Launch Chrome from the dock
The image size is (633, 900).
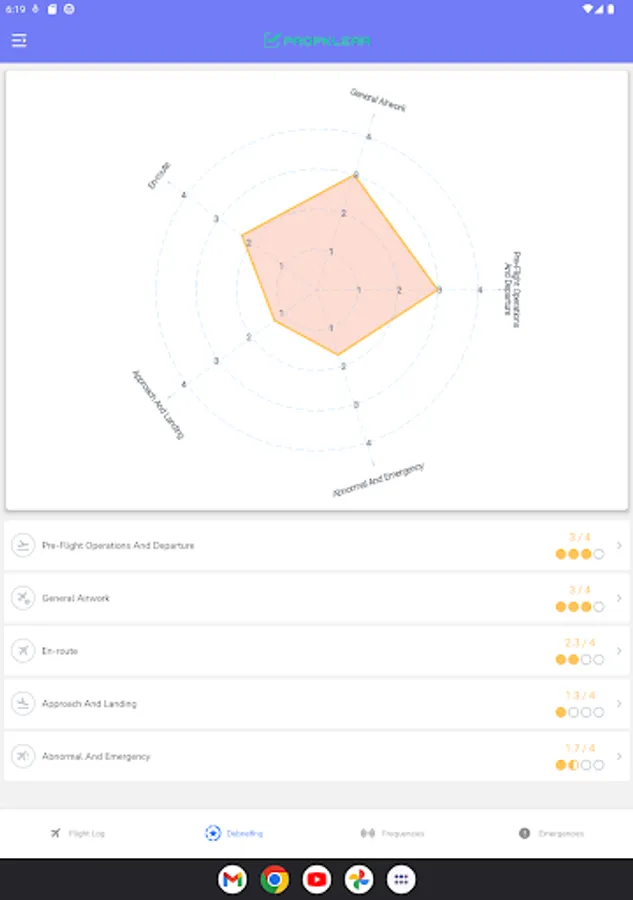[275, 880]
